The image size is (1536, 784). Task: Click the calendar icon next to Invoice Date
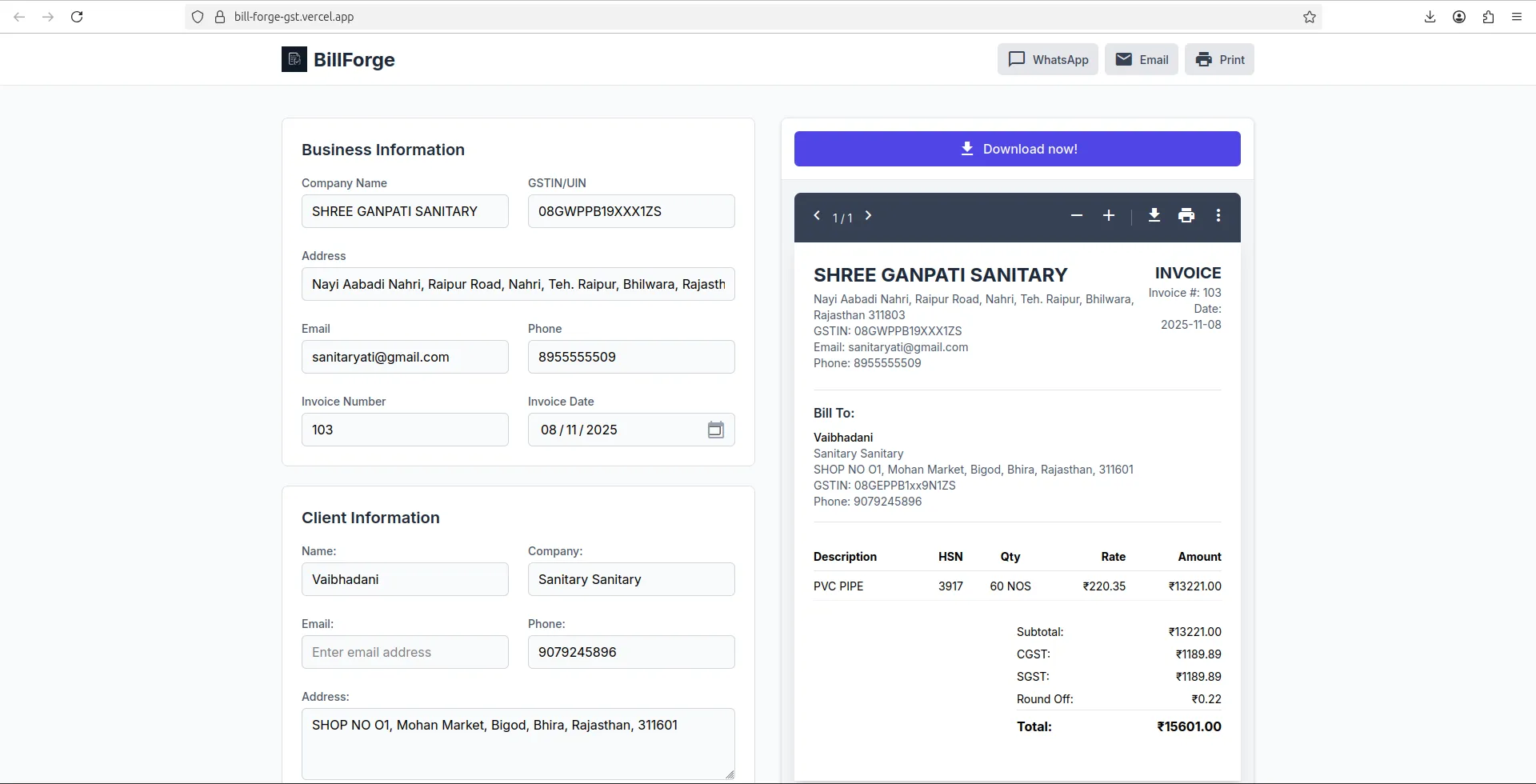pos(716,430)
